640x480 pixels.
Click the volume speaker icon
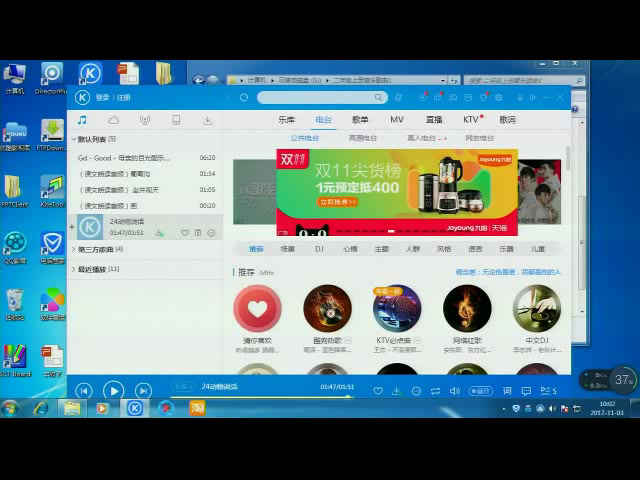pyautogui.click(x=454, y=391)
